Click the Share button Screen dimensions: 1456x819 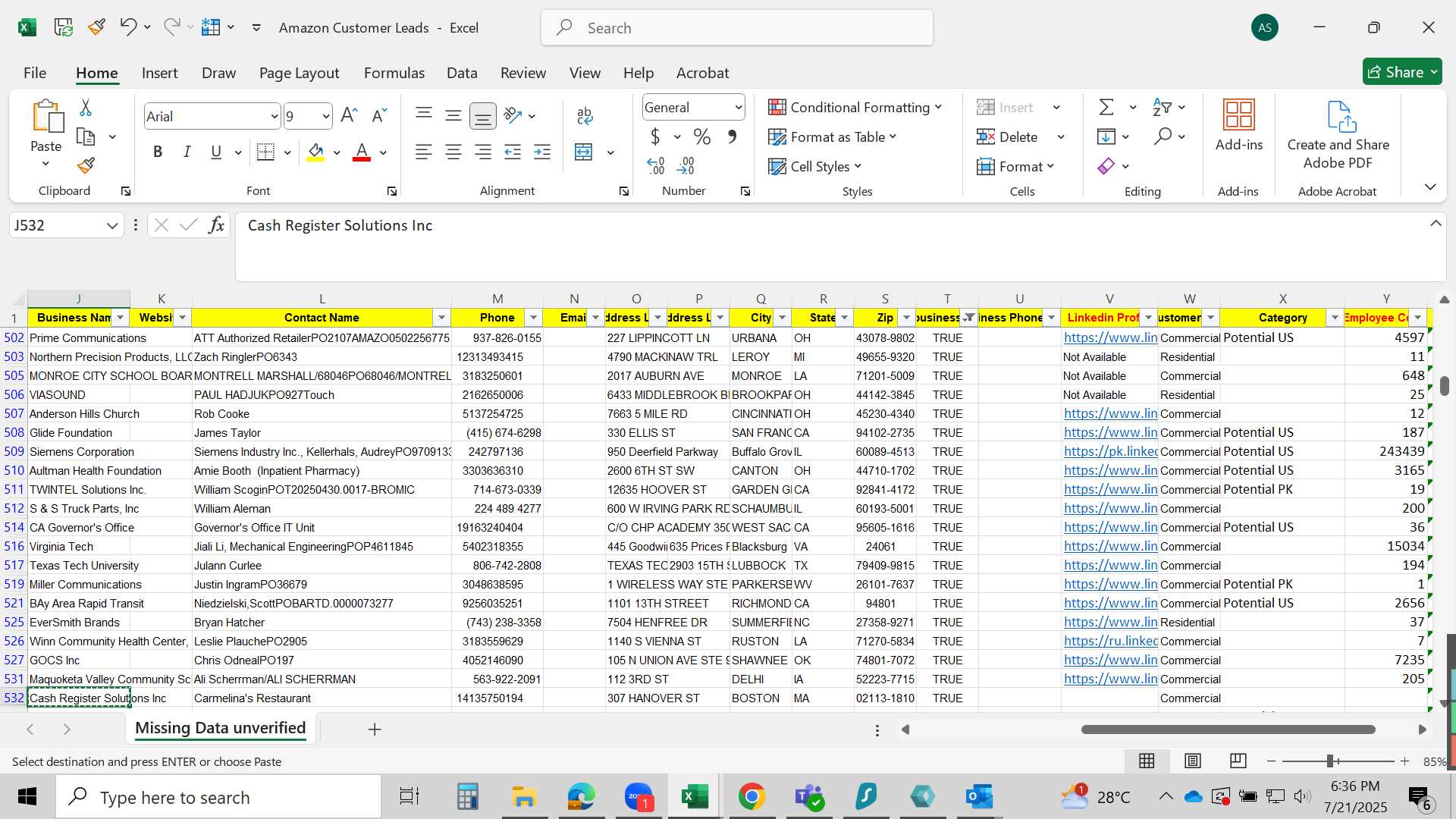coord(1402,72)
